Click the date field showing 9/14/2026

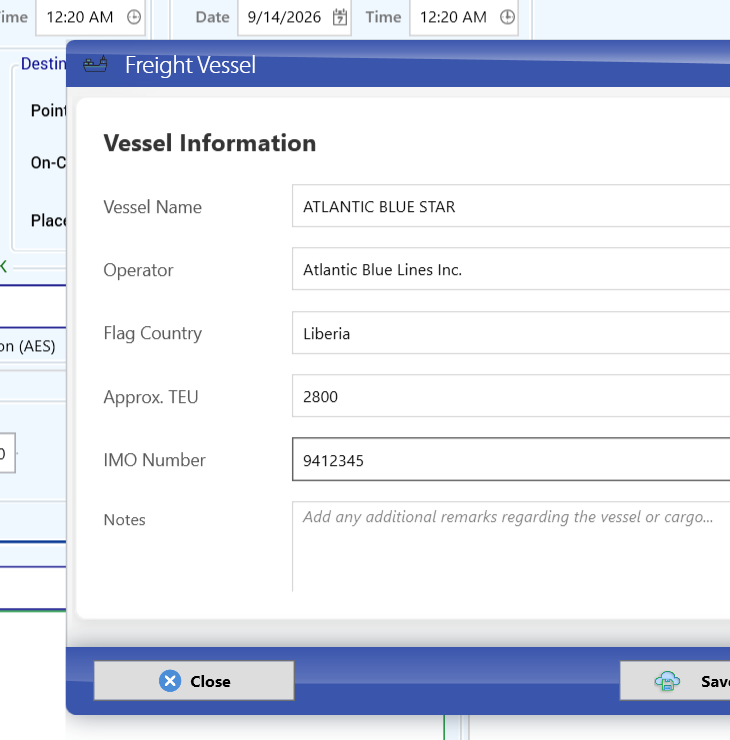coord(294,17)
